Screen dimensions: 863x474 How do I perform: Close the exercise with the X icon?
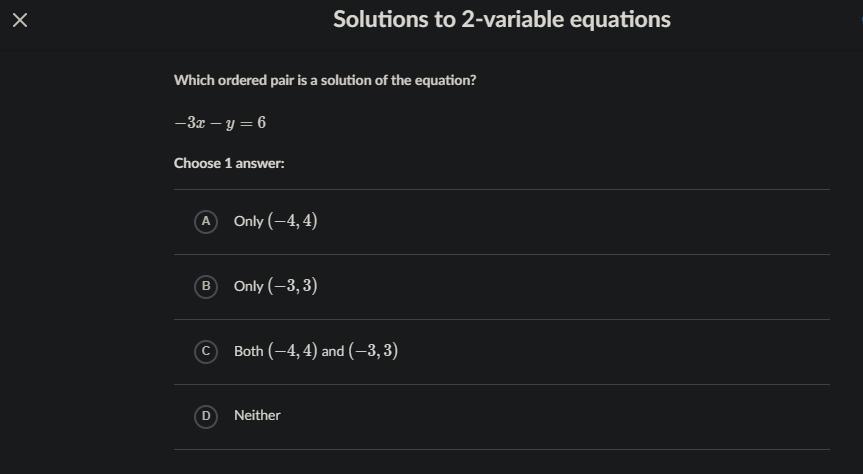click(19, 21)
